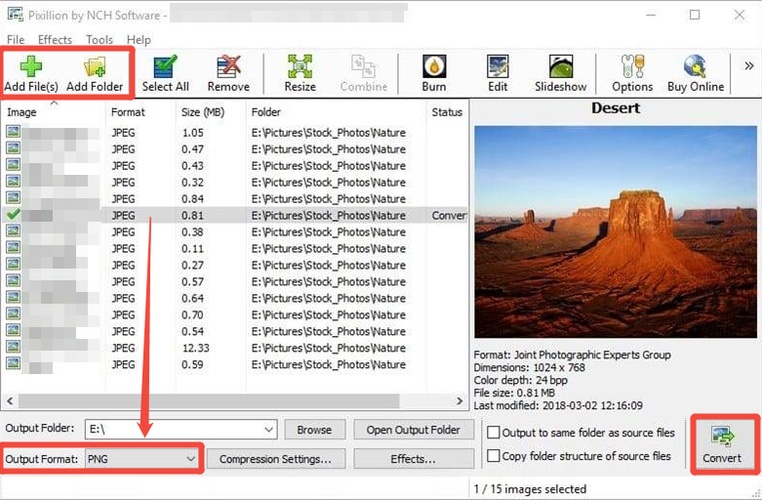Viewport: 762px width, 500px height.
Task: Open Compression Settings
Action: point(276,459)
